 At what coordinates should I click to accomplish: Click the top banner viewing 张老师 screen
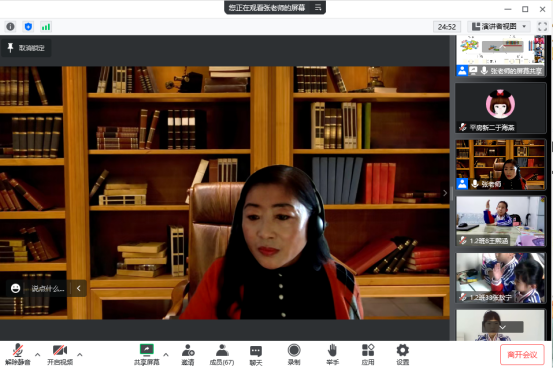pyautogui.click(x=275, y=7)
